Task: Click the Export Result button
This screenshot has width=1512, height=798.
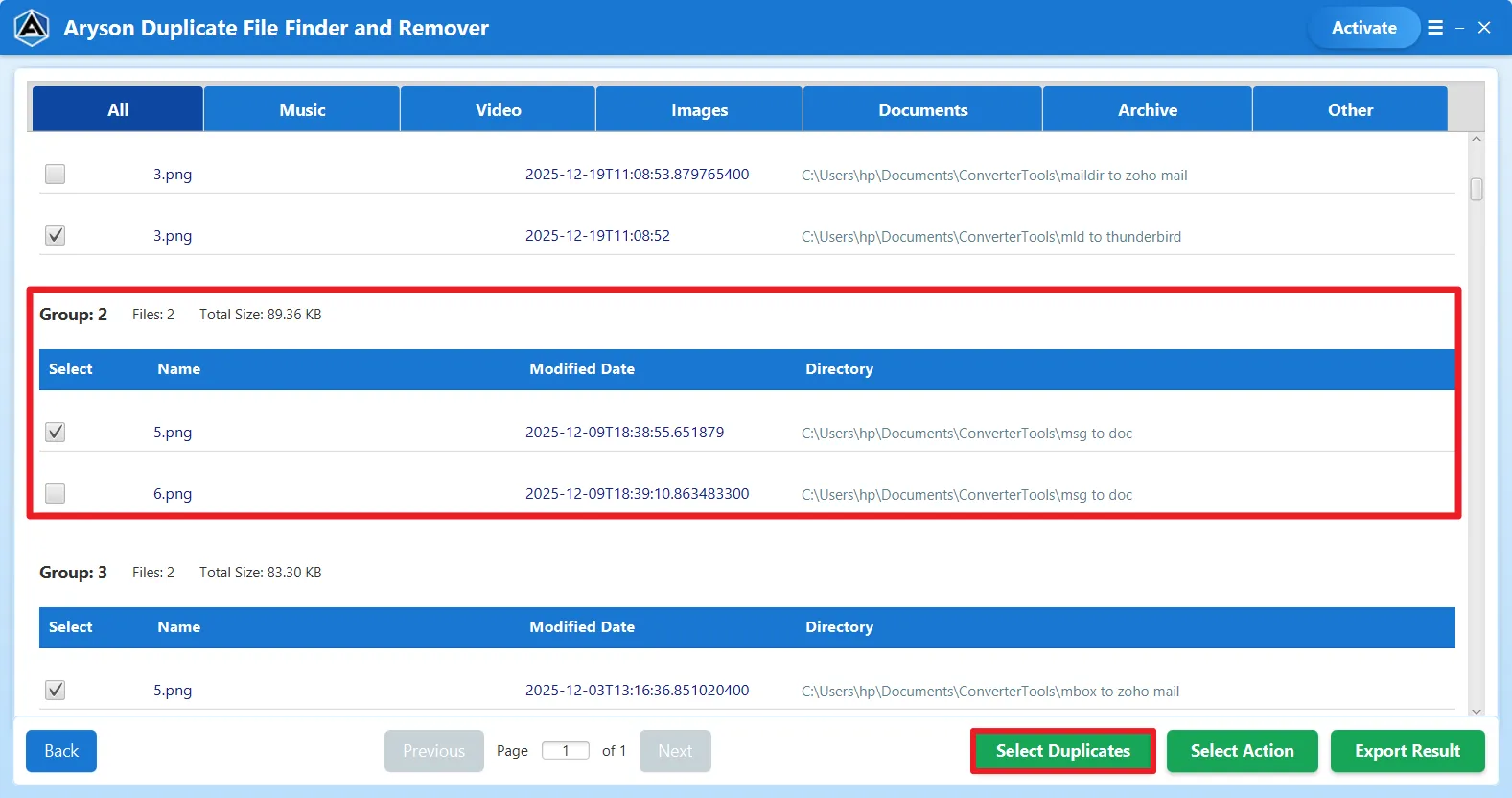Action: 1407,751
